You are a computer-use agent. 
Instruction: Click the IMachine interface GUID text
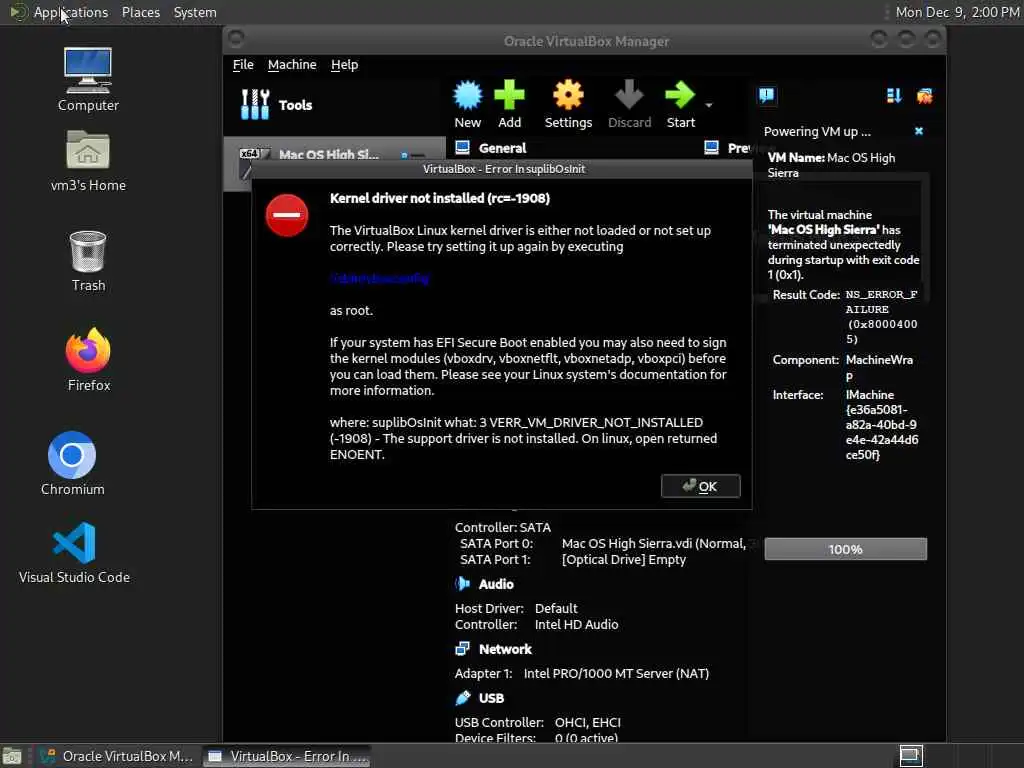pyautogui.click(x=881, y=424)
